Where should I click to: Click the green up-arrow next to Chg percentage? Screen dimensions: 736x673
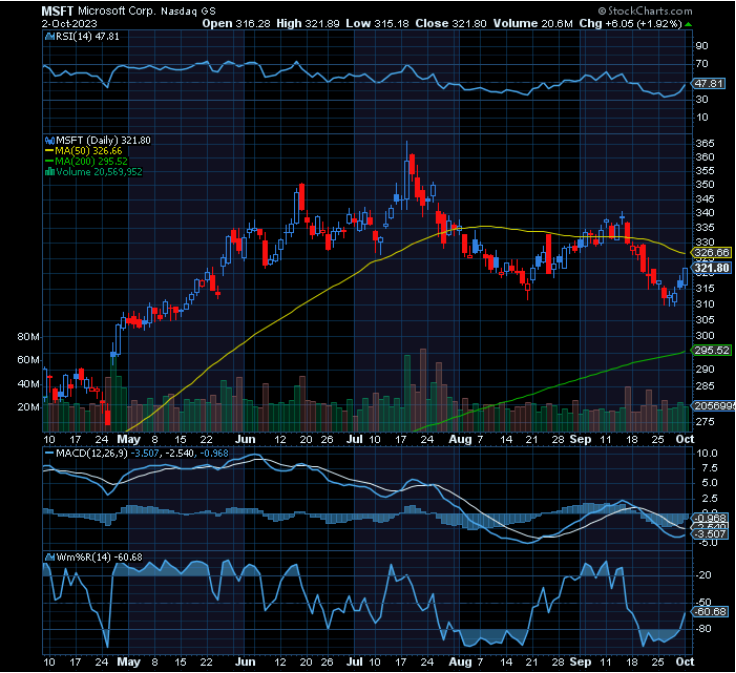(689, 24)
